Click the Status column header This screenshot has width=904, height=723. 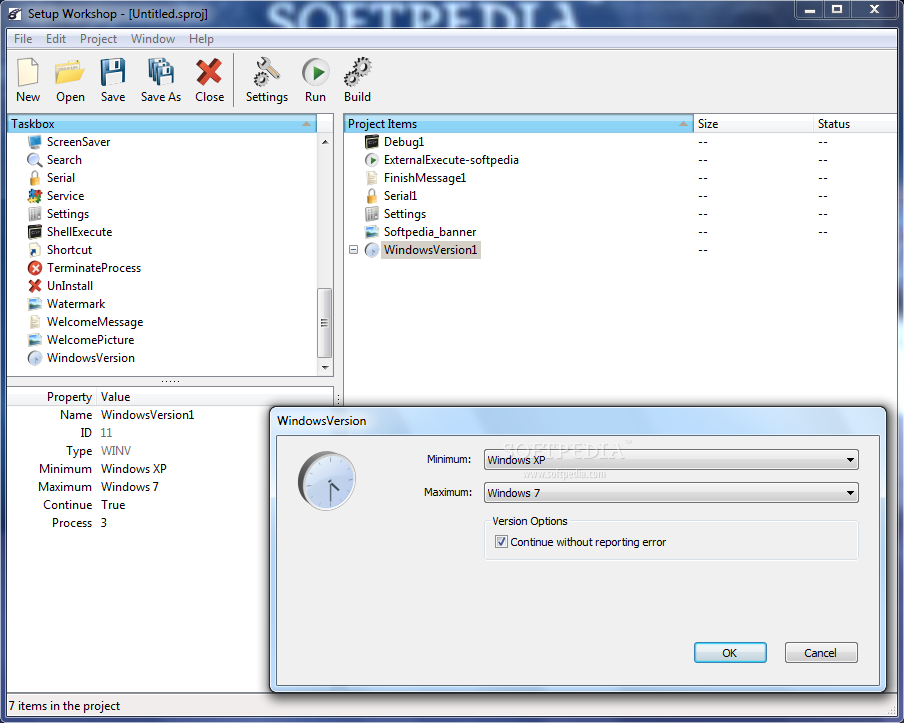coord(855,124)
